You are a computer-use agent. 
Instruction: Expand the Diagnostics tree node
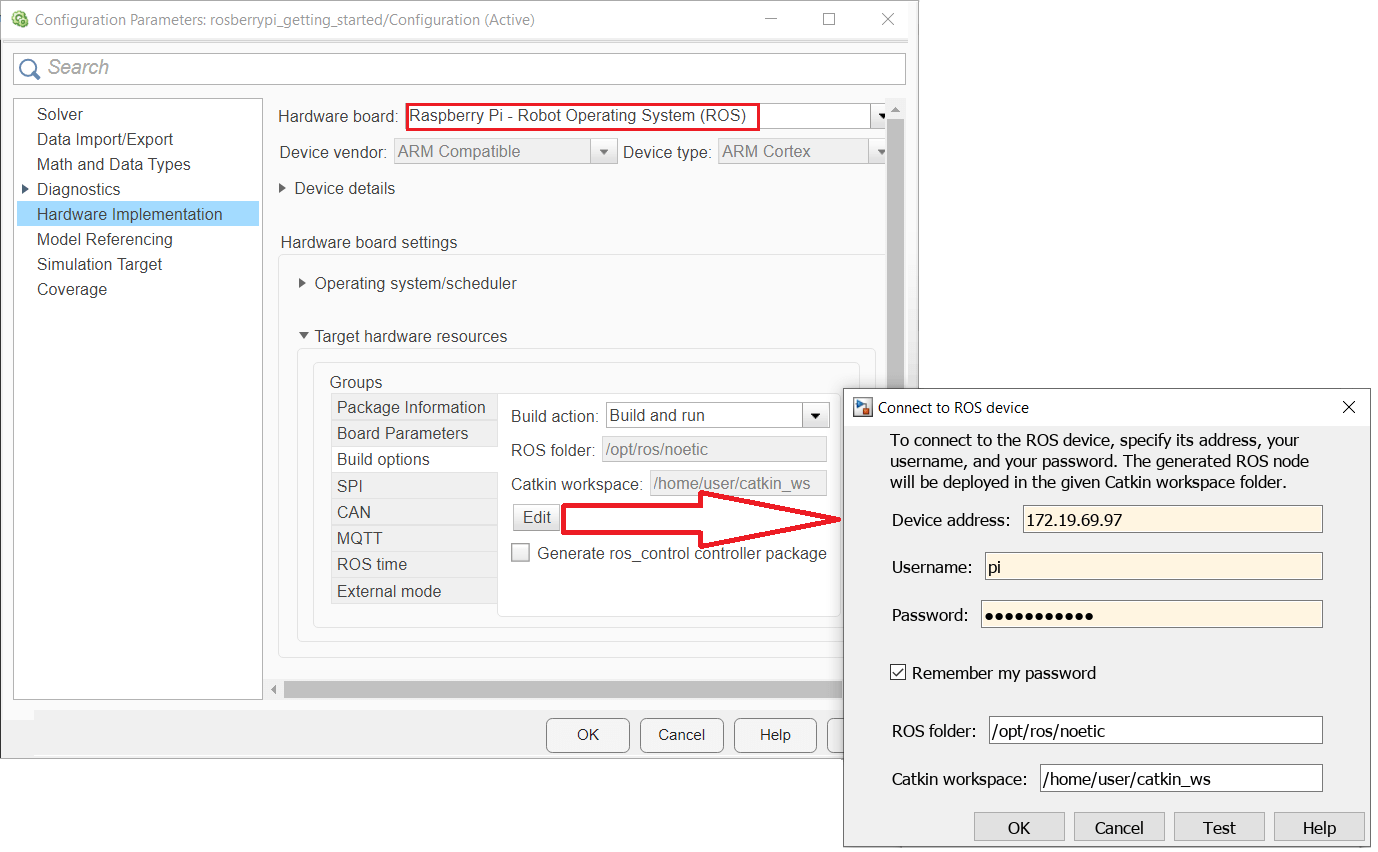[x=26, y=189]
